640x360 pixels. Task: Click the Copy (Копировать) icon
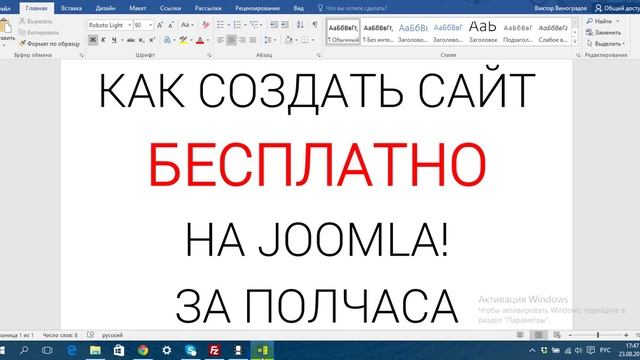pos(22,32)
